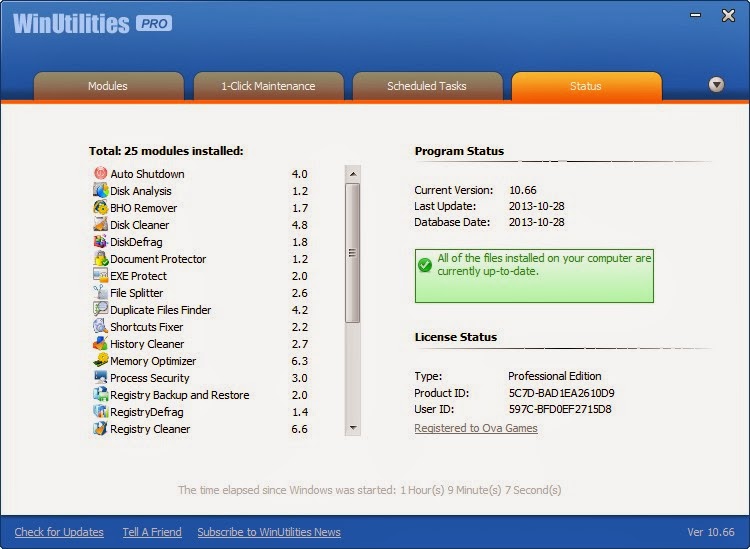Click the Process Security icon
The image size is (750, 549).
point(100,377)
